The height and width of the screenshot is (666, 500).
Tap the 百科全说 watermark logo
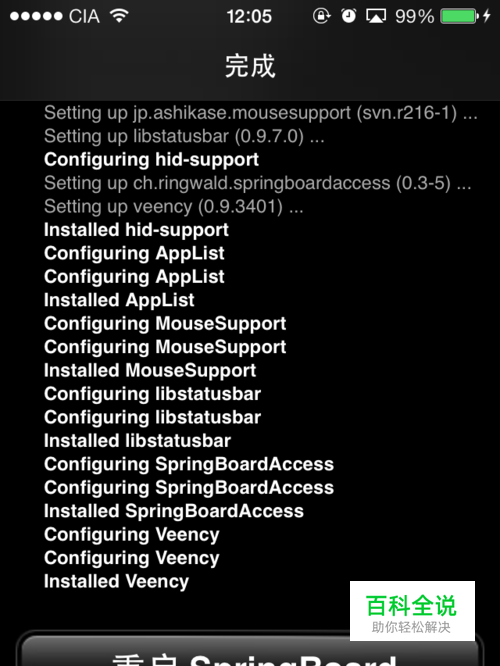pos(412,611)
